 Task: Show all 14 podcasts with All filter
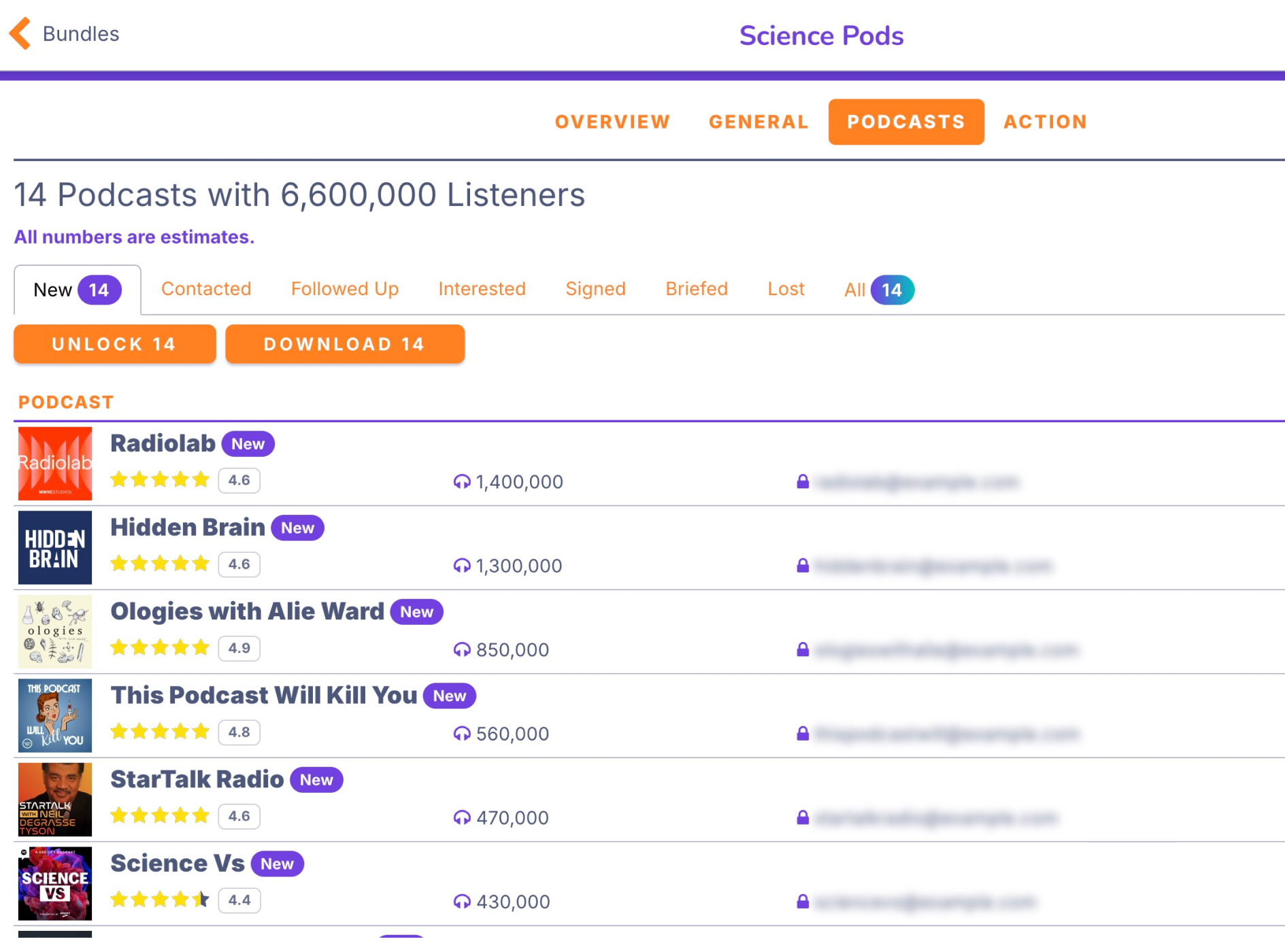click(878, 290)
